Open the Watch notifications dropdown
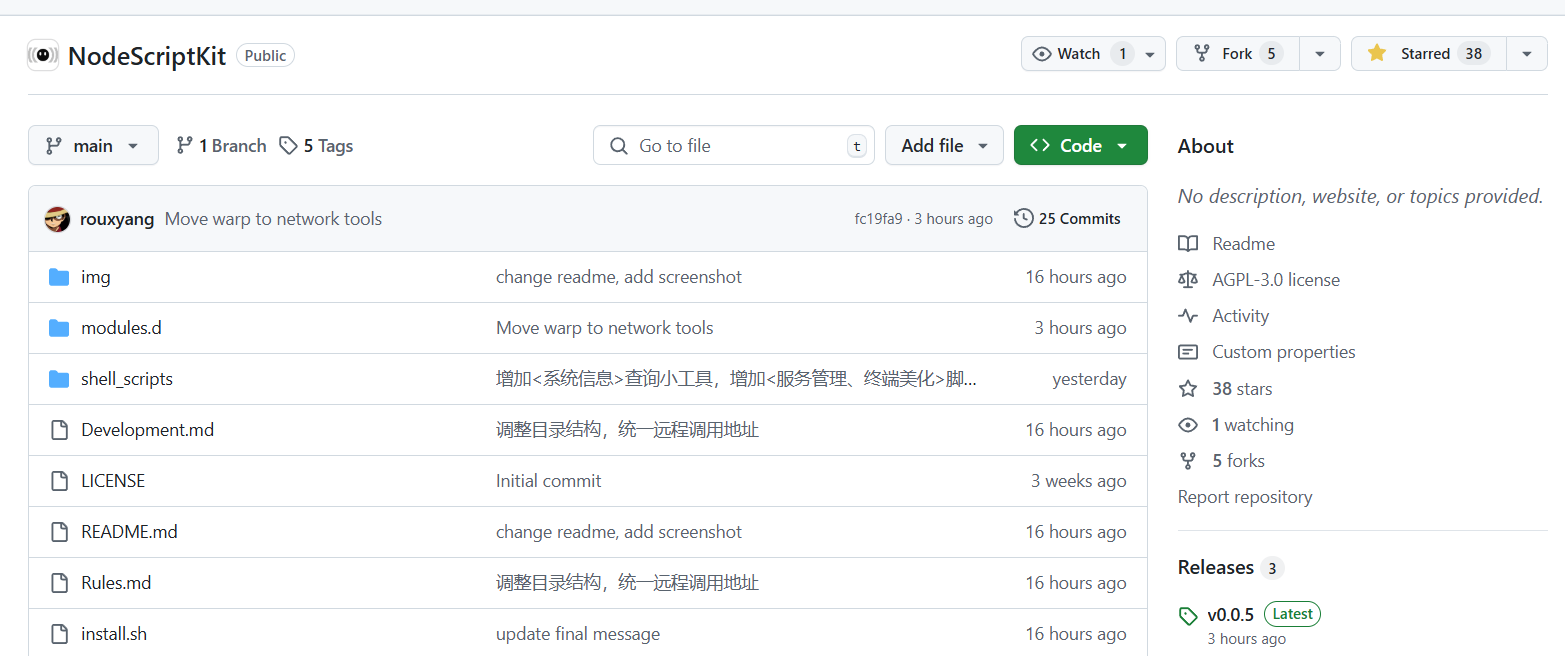1565x656 pixels. pyautogui.click(x=1093, y=54)
